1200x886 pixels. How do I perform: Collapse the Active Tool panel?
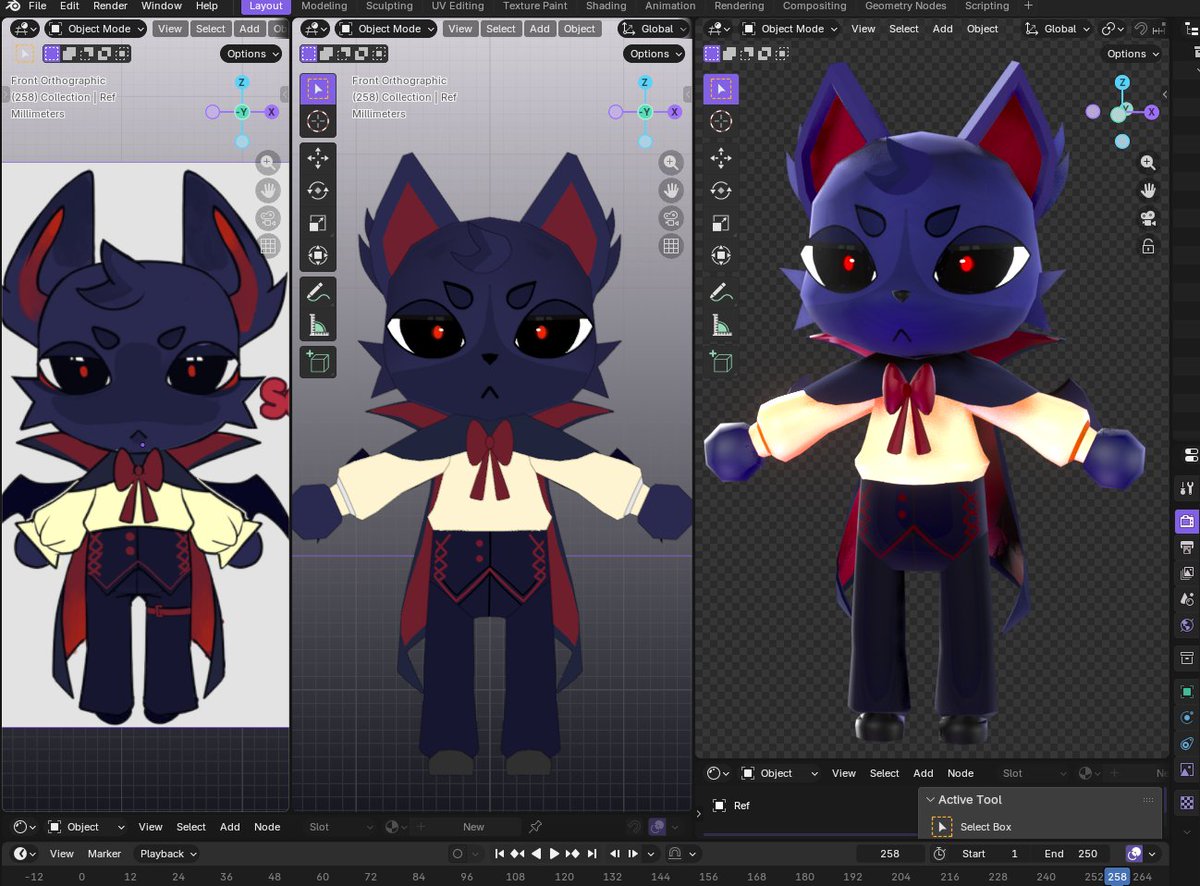pyautogui.click(x=930, y=800)
